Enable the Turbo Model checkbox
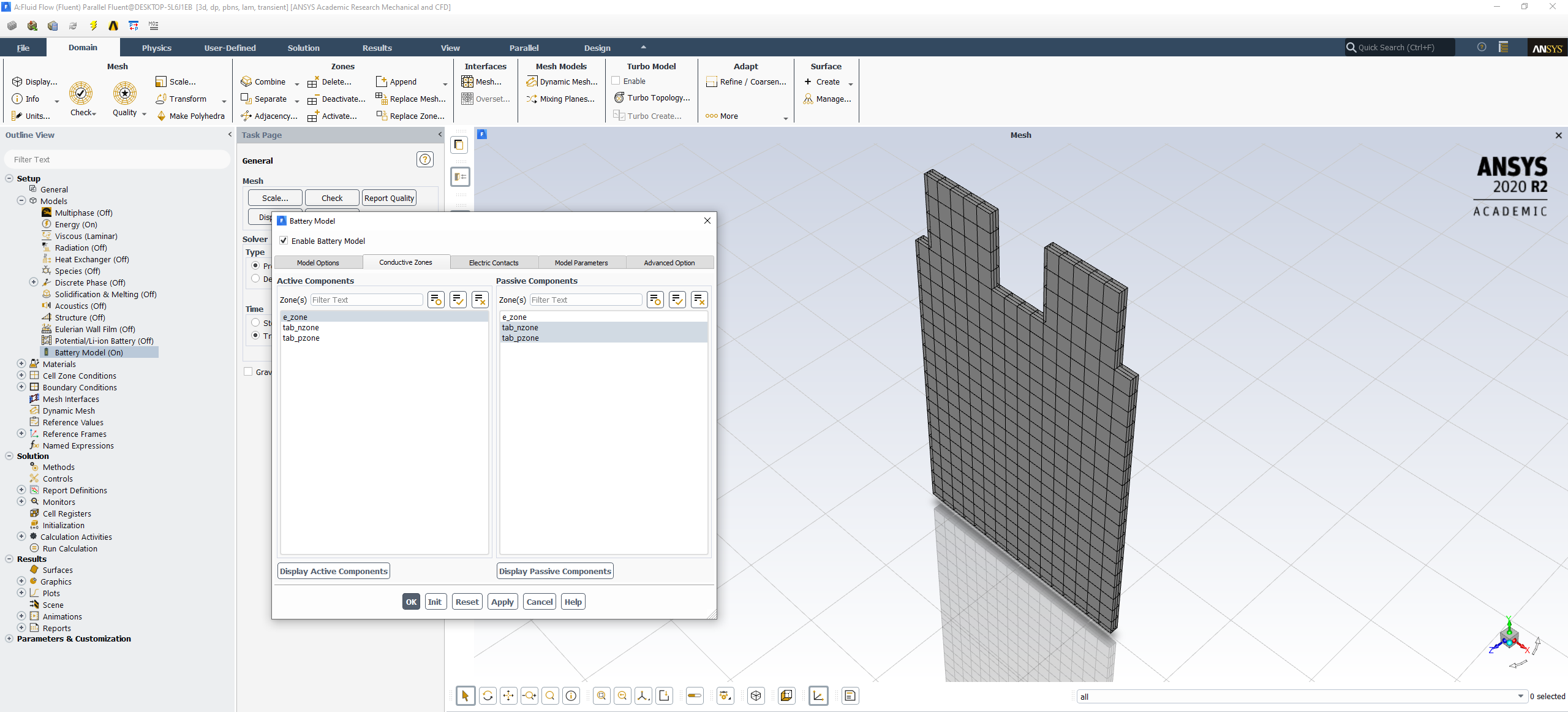 pos(616,81)
